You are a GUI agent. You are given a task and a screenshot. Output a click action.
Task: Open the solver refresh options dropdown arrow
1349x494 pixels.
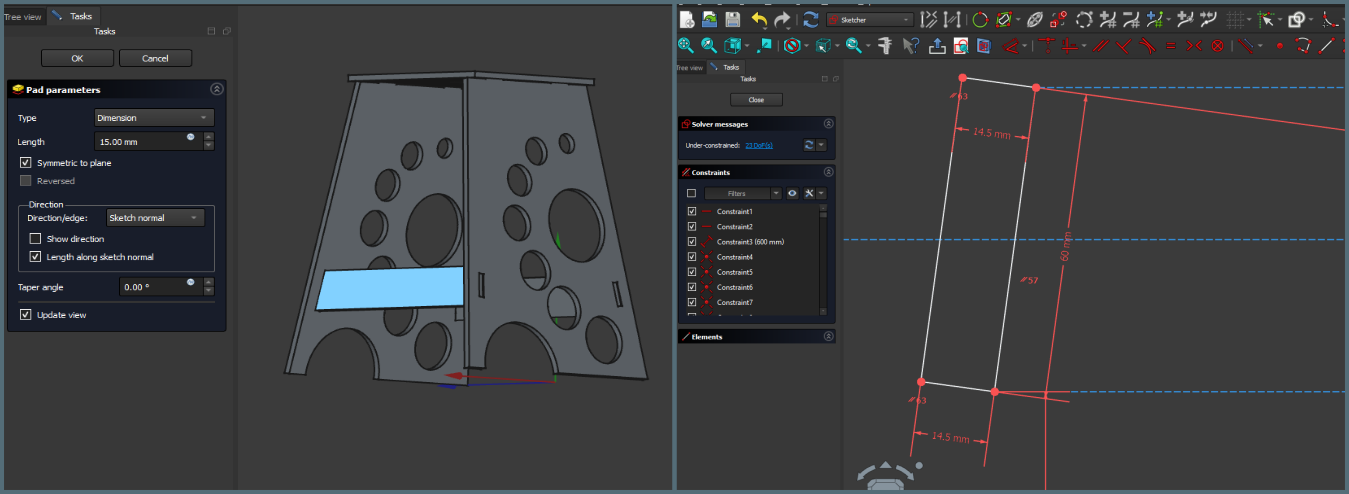click(x=821, y=145)
